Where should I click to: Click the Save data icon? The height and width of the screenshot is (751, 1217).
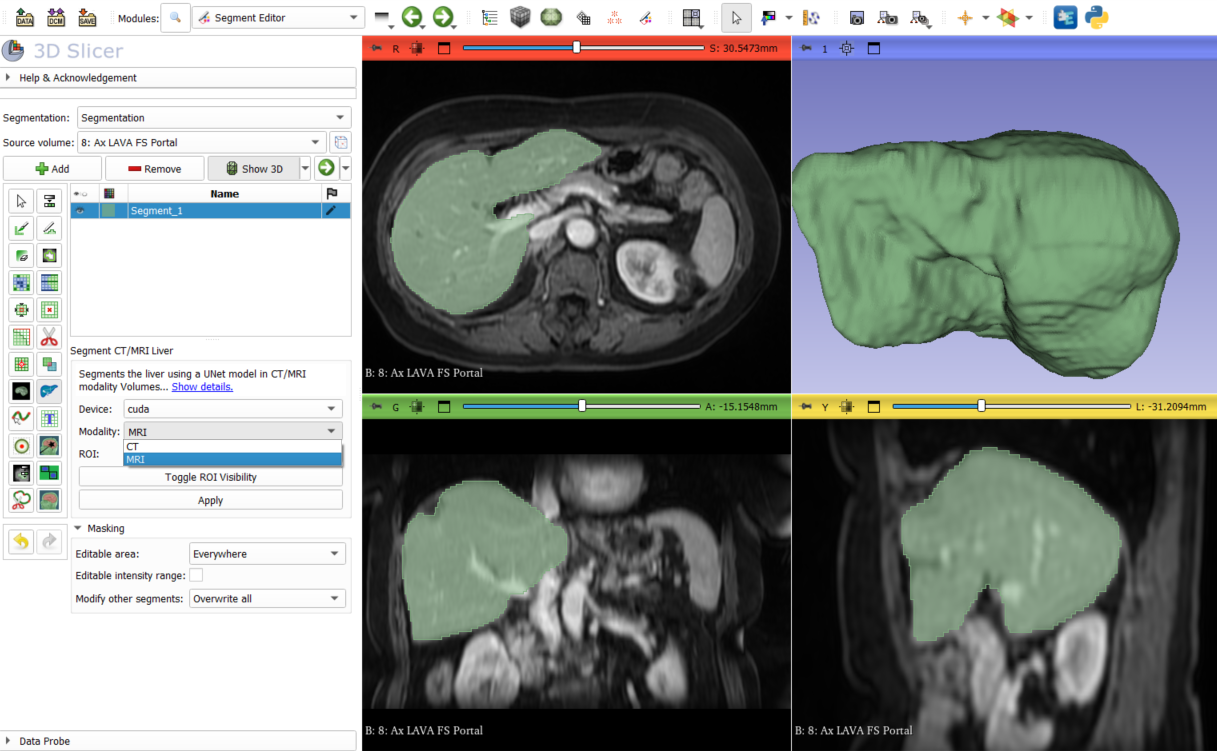[87, 17]
